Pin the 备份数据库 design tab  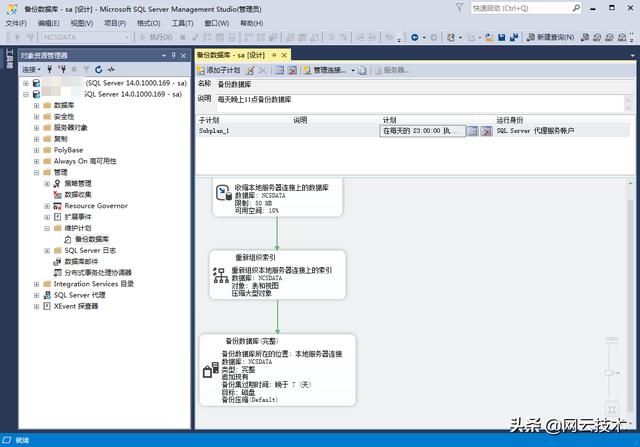(x=274, y=55)
